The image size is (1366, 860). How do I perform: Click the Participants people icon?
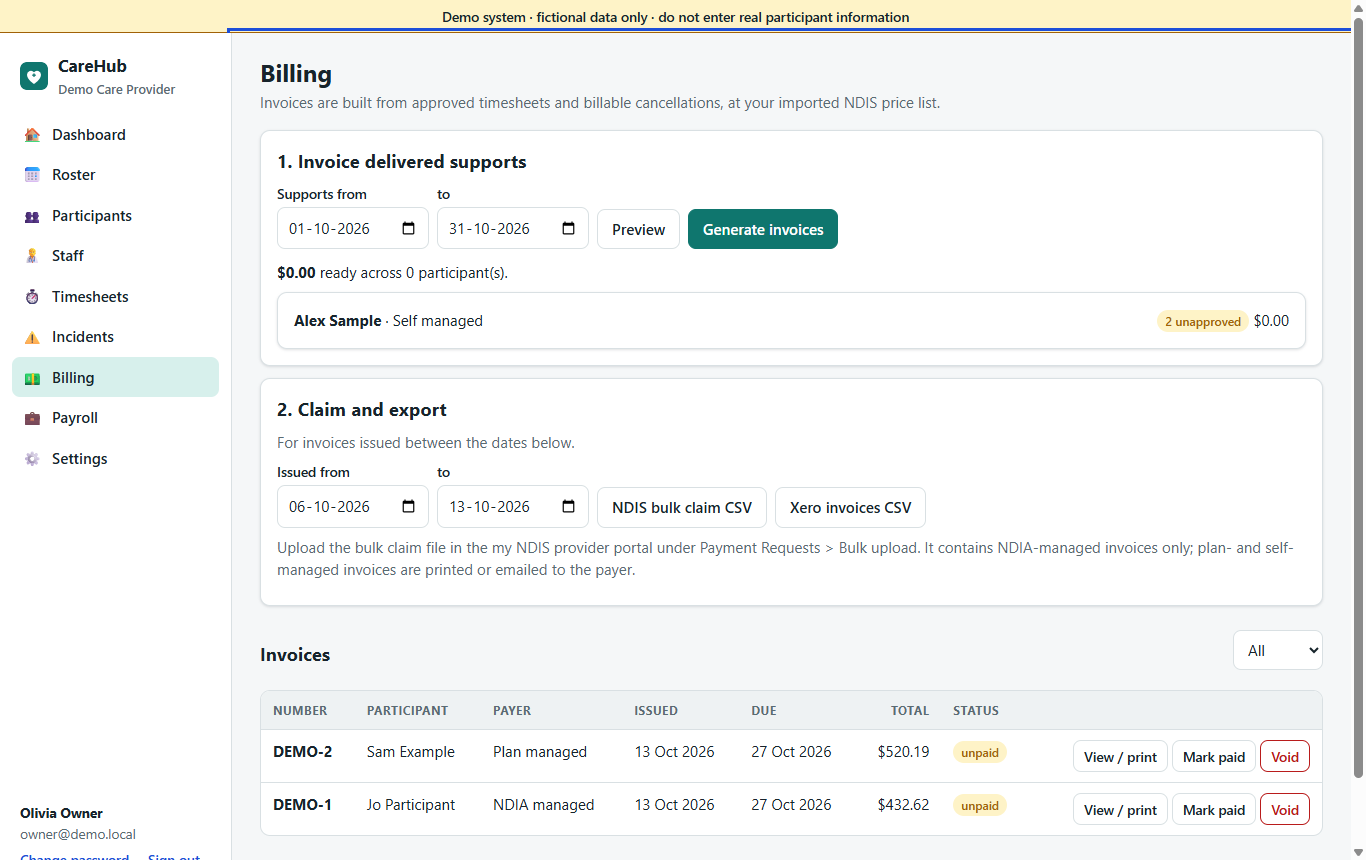[x=32, y=216]
